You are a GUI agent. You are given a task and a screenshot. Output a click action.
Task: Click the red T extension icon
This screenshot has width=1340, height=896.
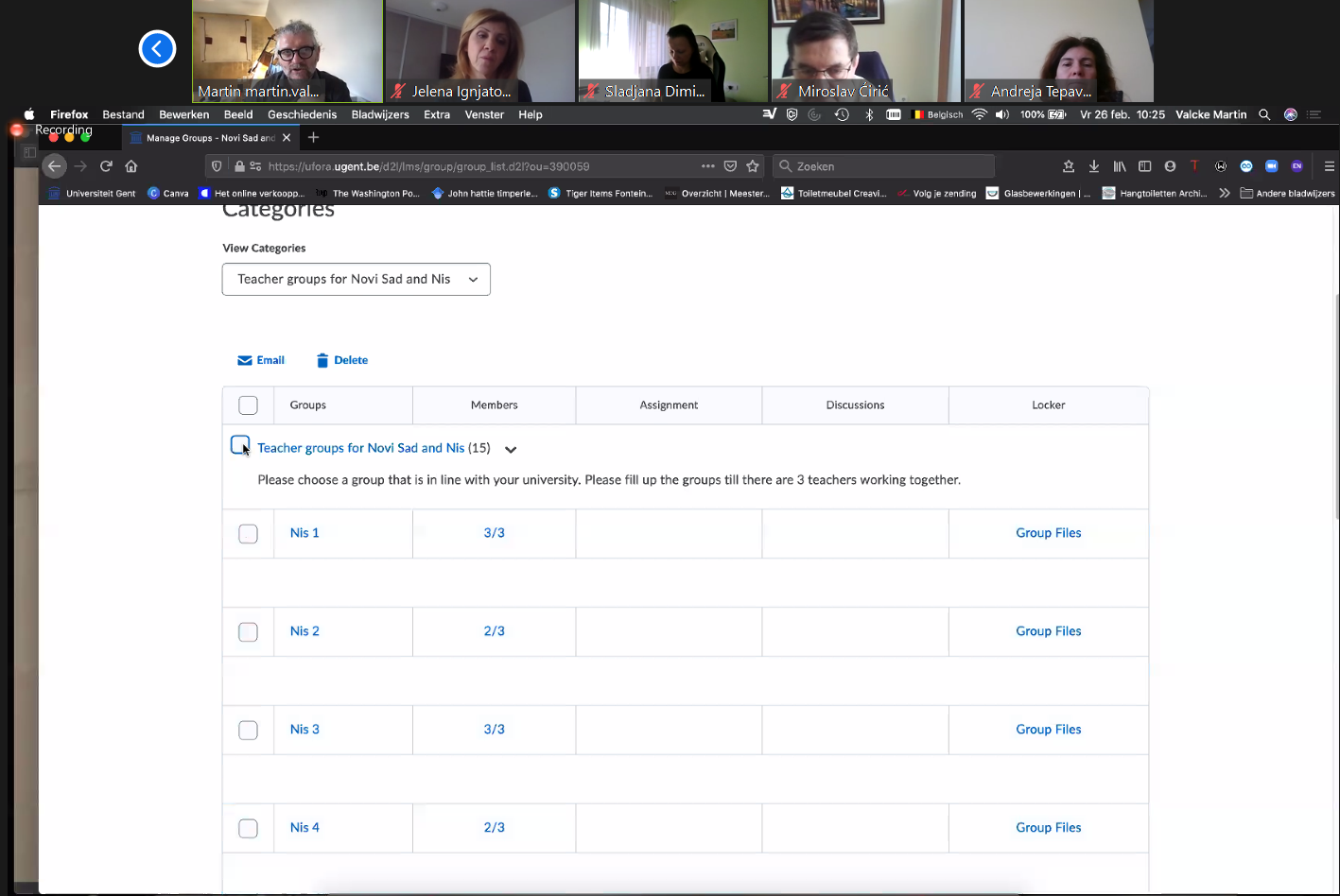click(x=1194, y=165)
